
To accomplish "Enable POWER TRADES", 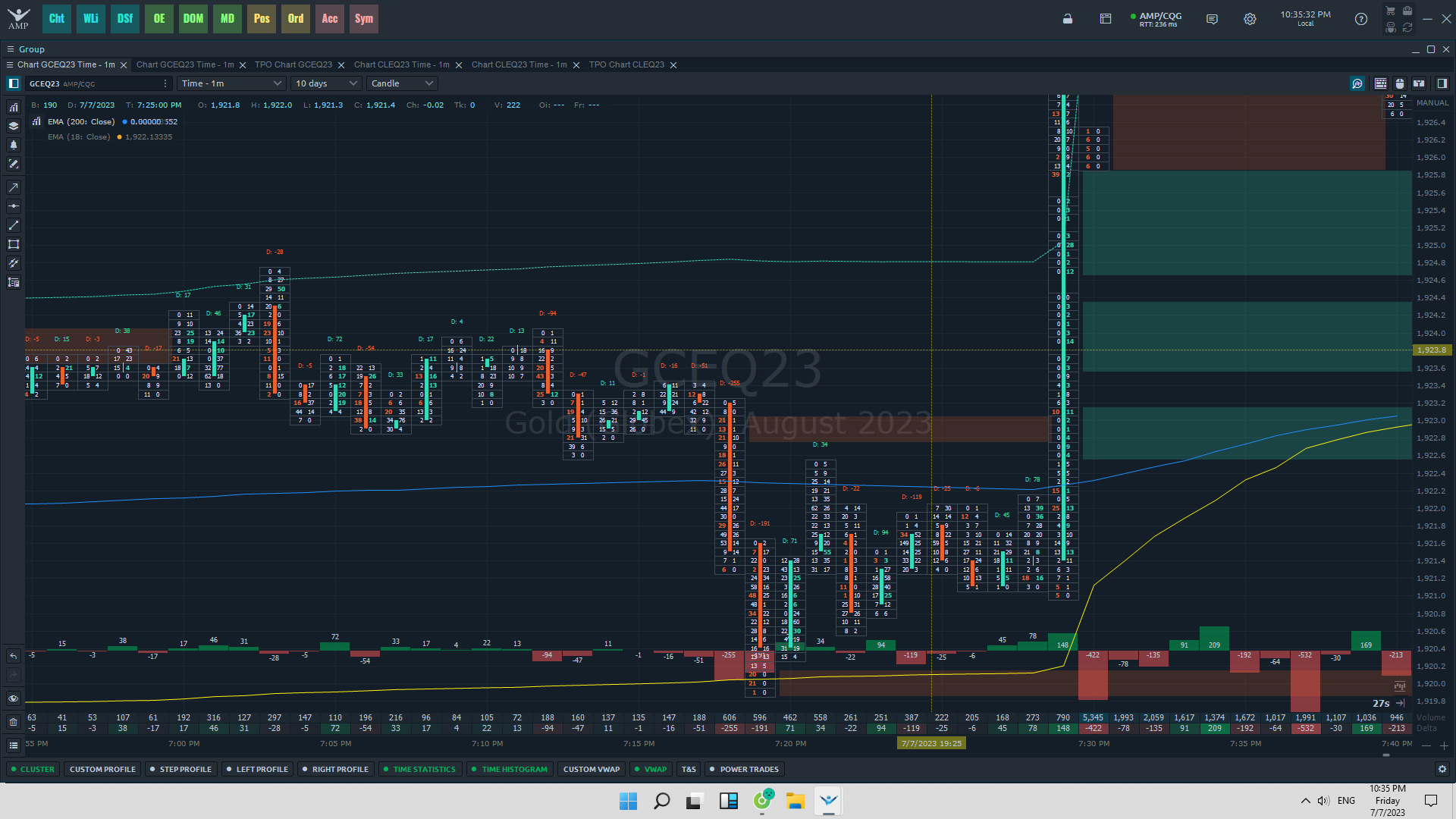I will coord(744,769).
